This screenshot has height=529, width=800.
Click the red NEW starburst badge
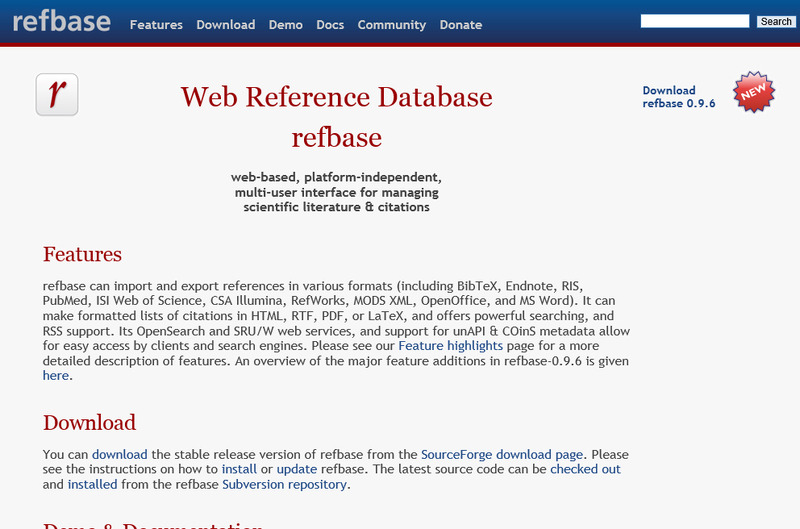[x=754, y=92]
